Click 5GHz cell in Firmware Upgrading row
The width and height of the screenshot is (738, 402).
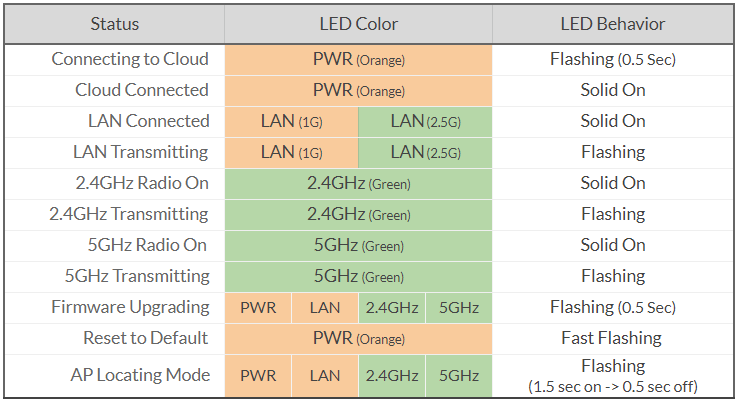[x=459, y=307]
